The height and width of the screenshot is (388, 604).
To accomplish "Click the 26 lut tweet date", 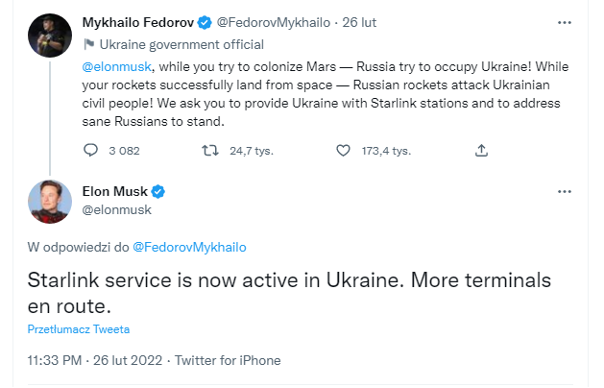I will 359,23.
